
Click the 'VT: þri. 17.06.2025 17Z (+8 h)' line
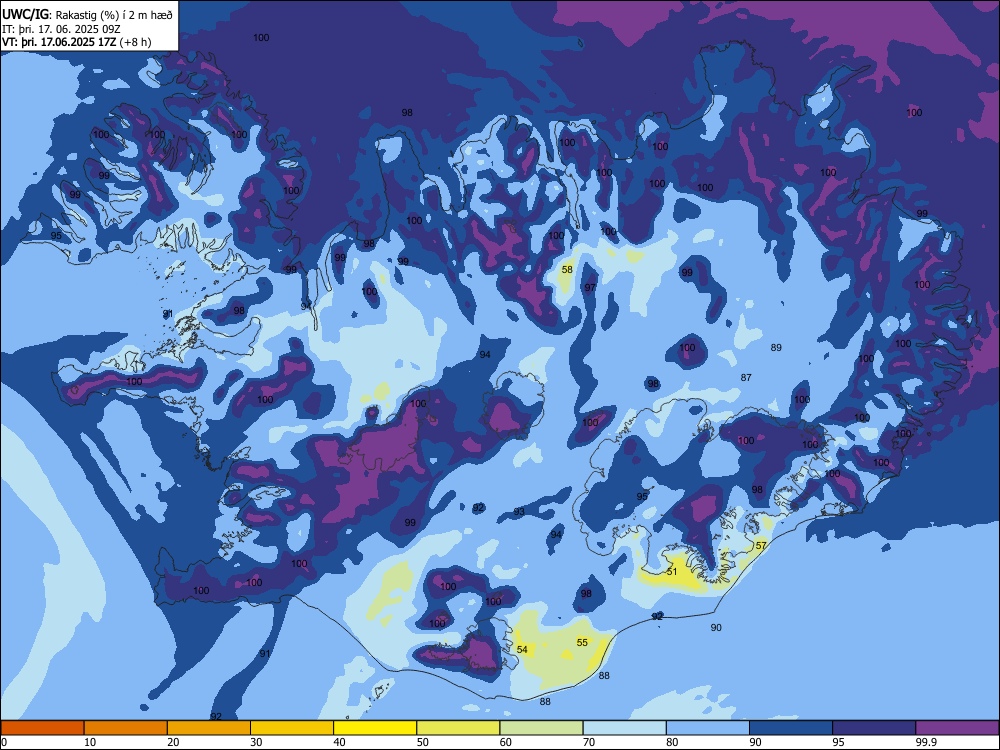77,42
